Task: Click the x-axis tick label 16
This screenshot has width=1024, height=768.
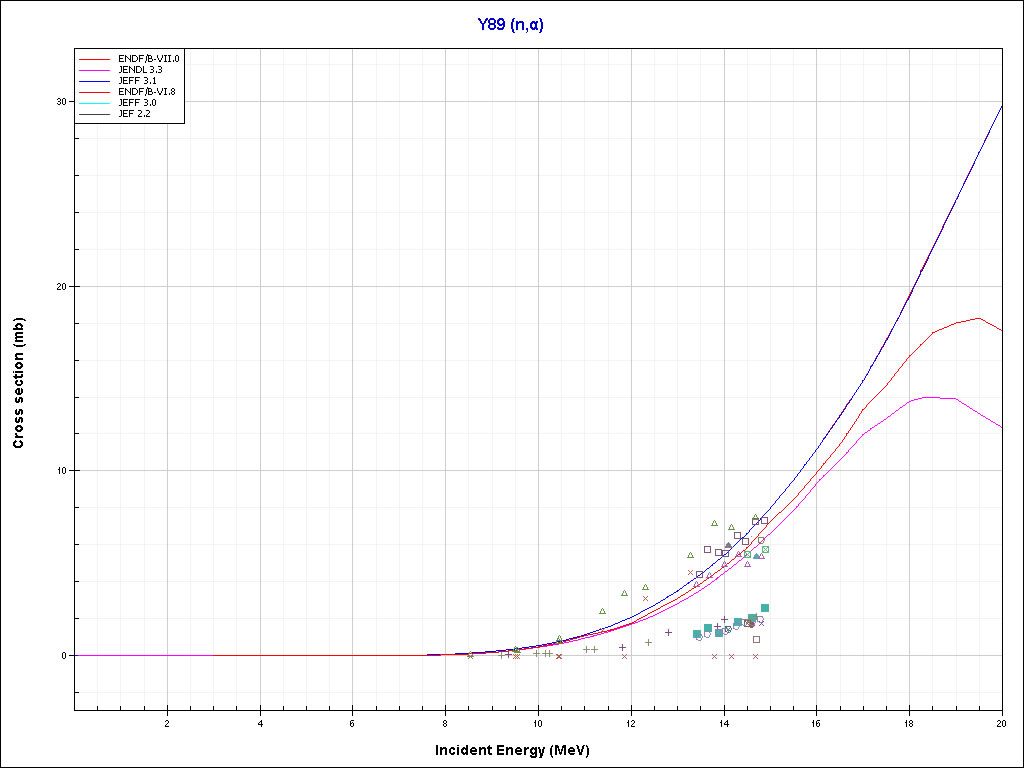Action: point(816,723)
